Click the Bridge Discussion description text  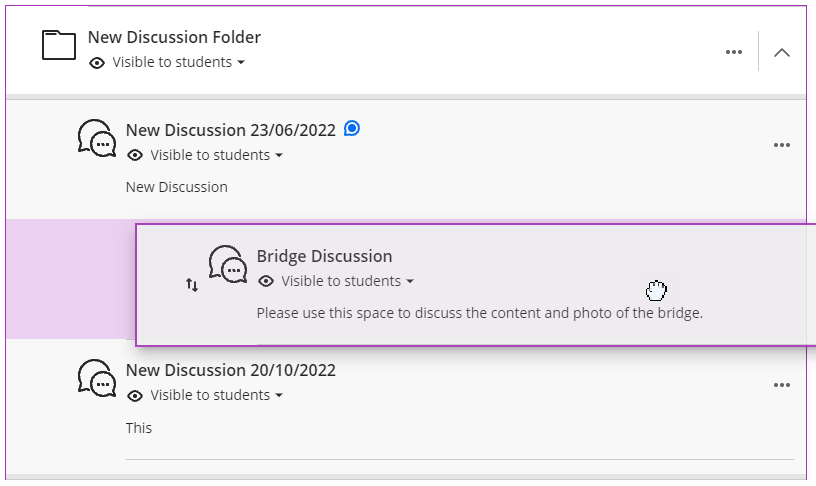(480, 313)
